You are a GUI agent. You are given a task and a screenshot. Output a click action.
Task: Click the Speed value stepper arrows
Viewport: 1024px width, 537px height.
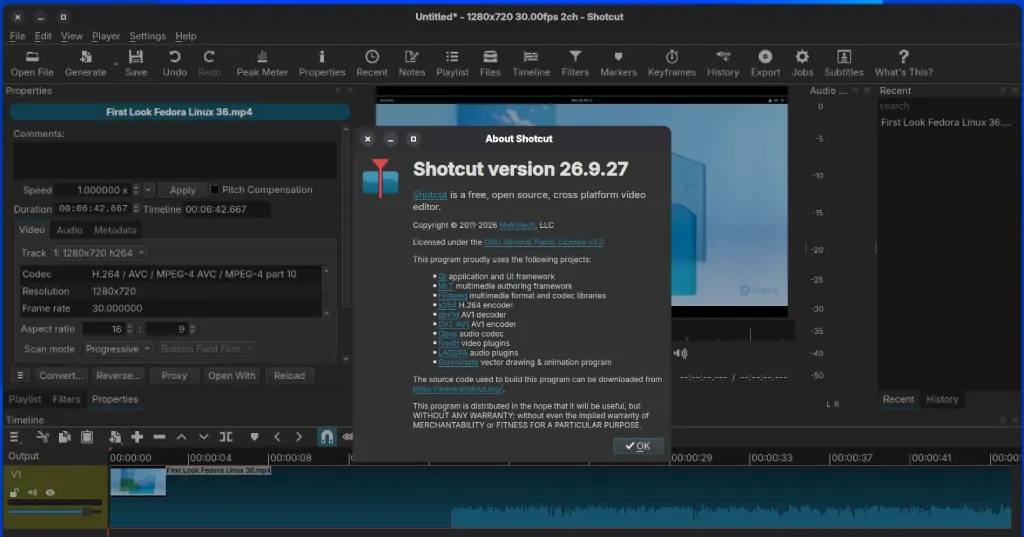coord(136,190)
